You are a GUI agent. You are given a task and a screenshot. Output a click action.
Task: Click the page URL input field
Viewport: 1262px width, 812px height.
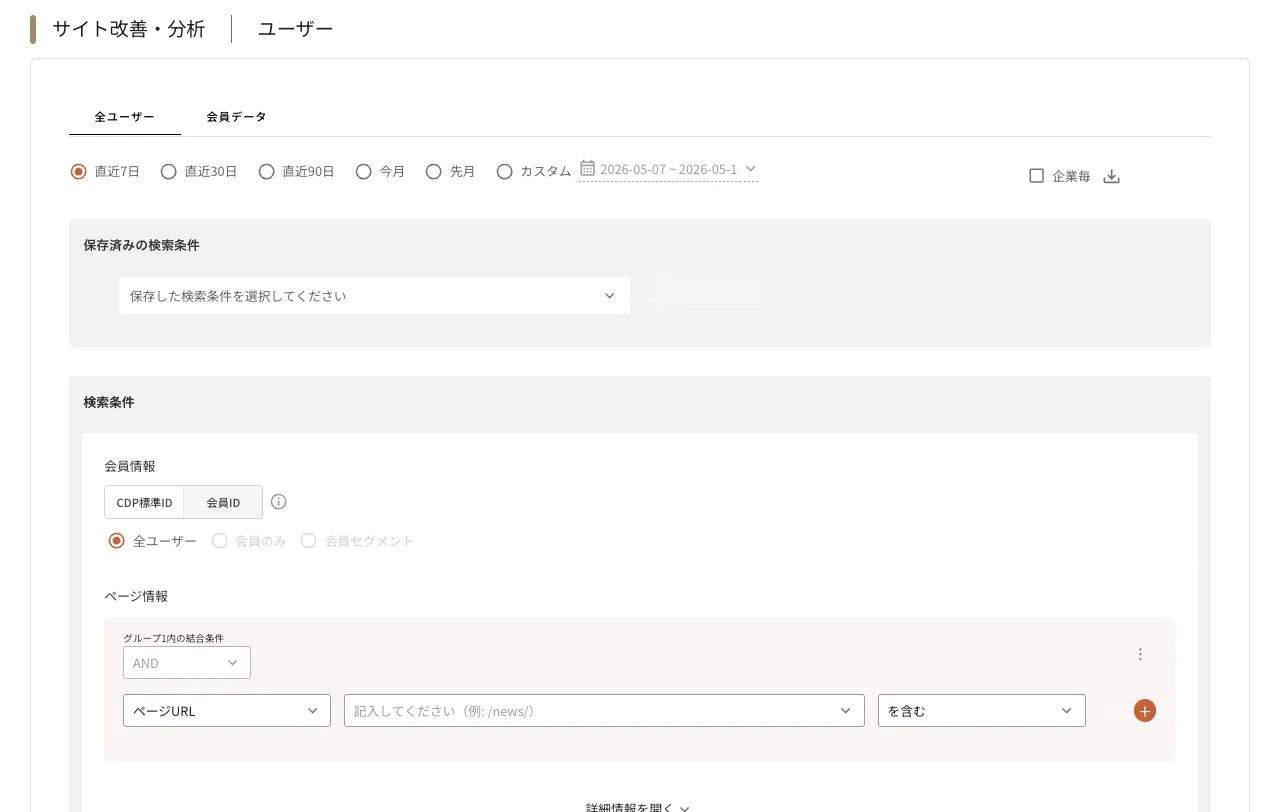pos(604,711)
